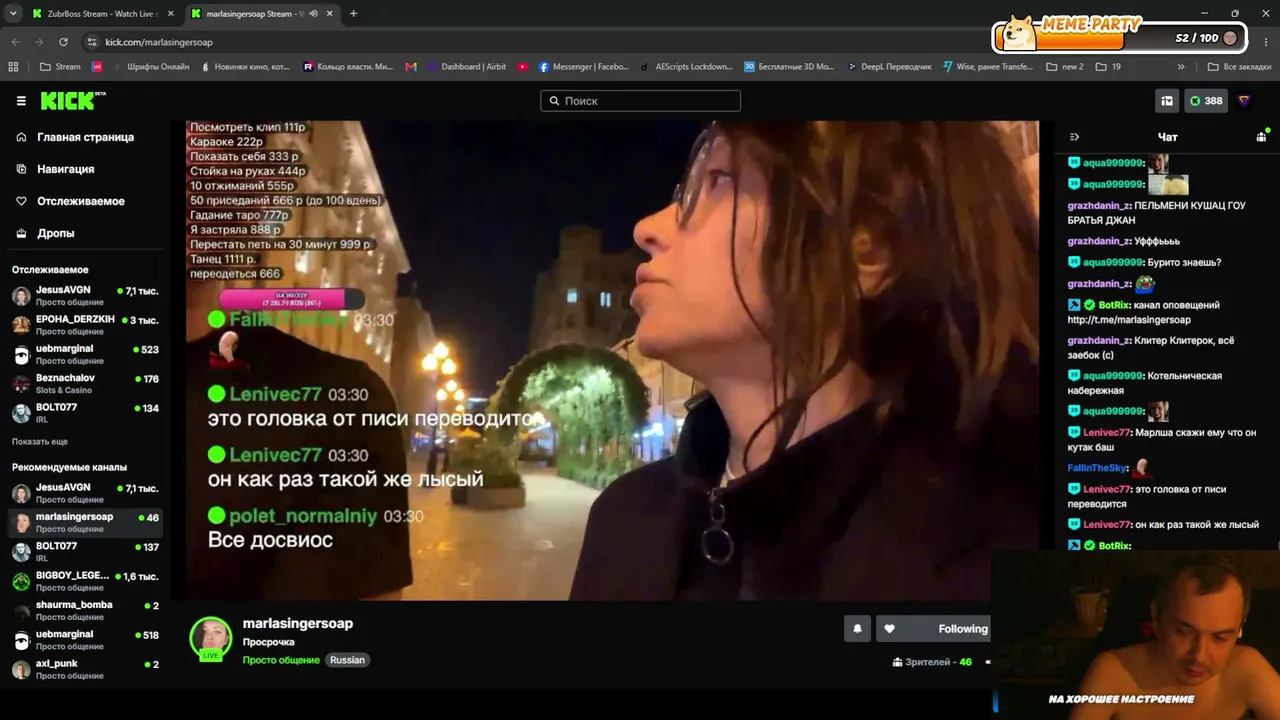This screenshot has height=720, width=1280.
Task: Open recommended channel shaurma_bomba
Action: (x=85, y=610)
